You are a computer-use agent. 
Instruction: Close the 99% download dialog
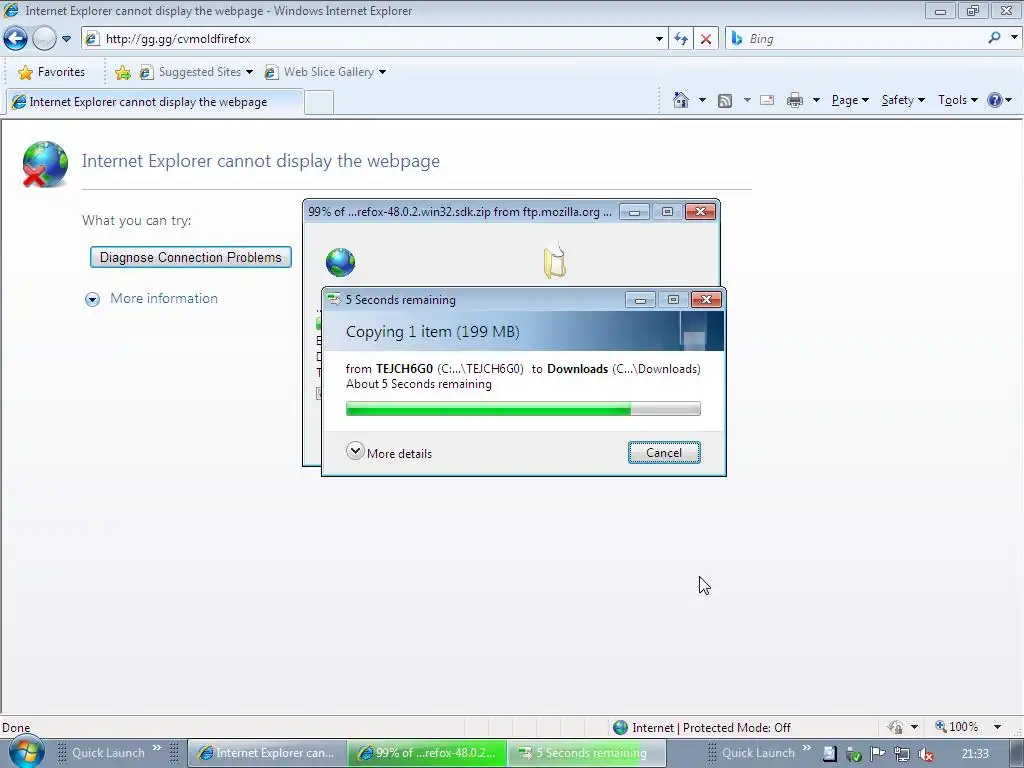click(700, 212)
